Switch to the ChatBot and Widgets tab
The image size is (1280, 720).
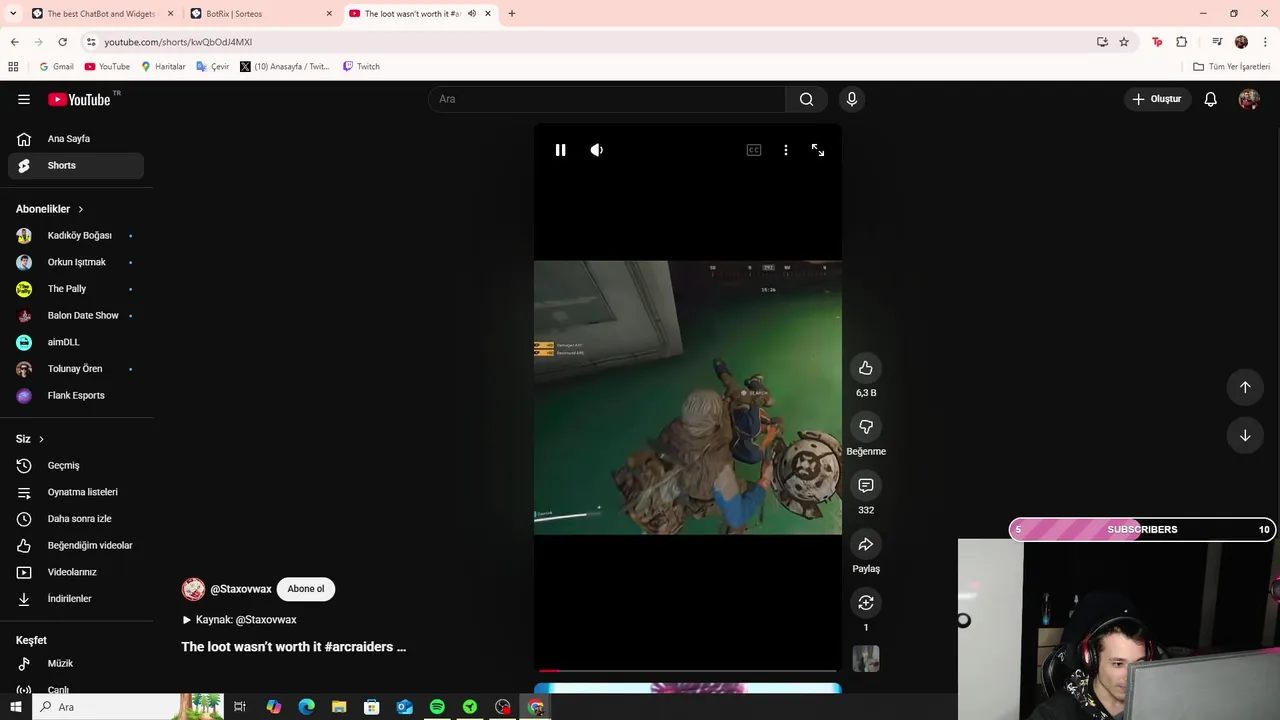pos(102,14)
